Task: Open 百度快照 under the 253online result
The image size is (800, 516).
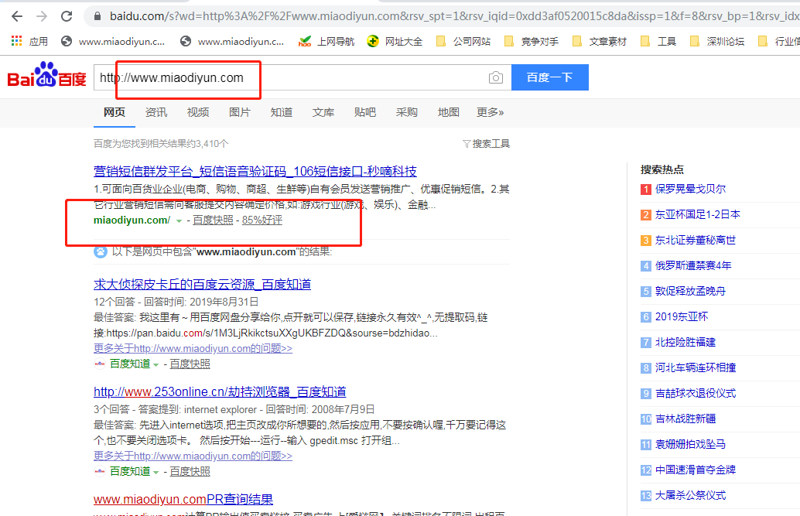Action: tap(190, 472)
